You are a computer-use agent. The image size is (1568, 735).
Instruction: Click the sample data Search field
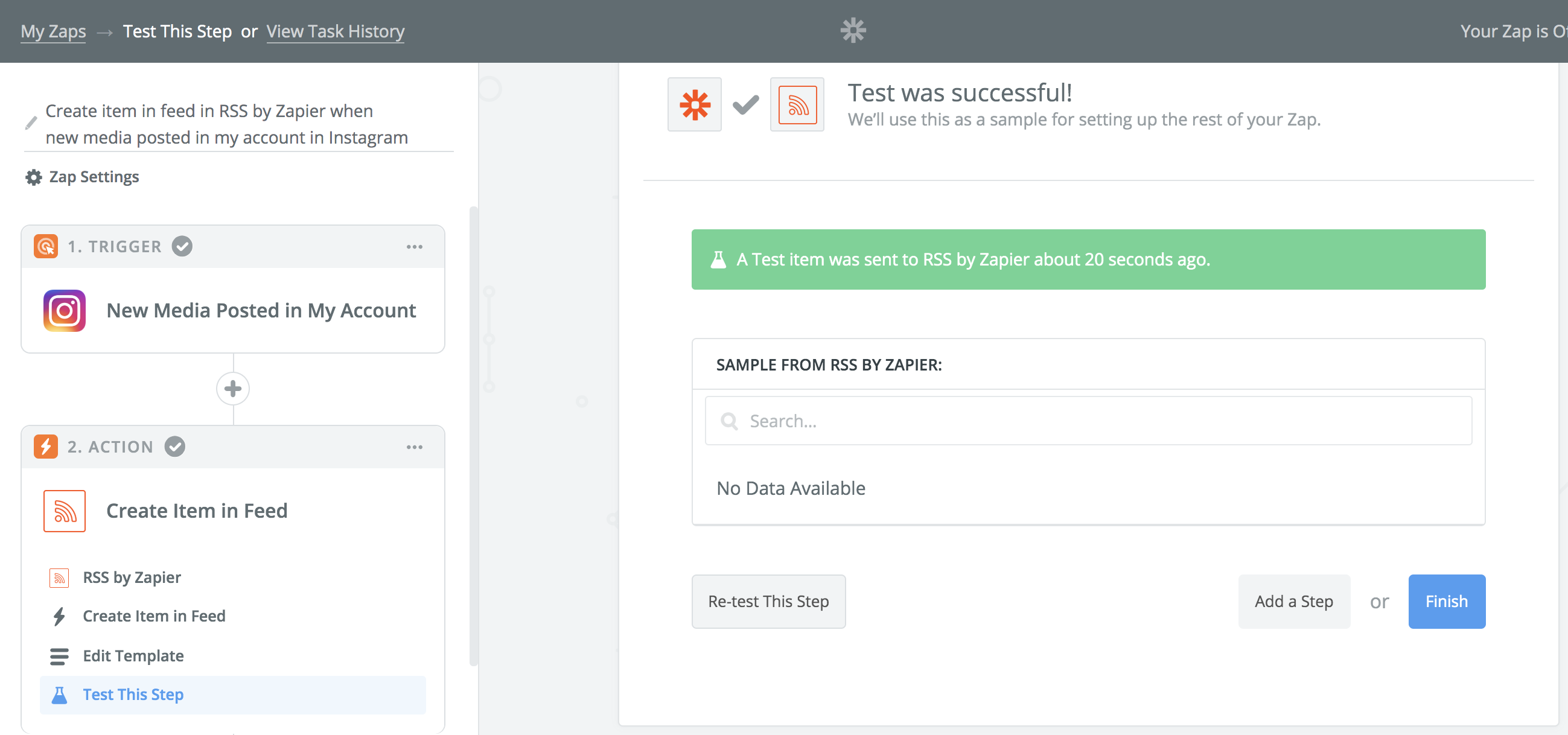(x=1088, y=421)
